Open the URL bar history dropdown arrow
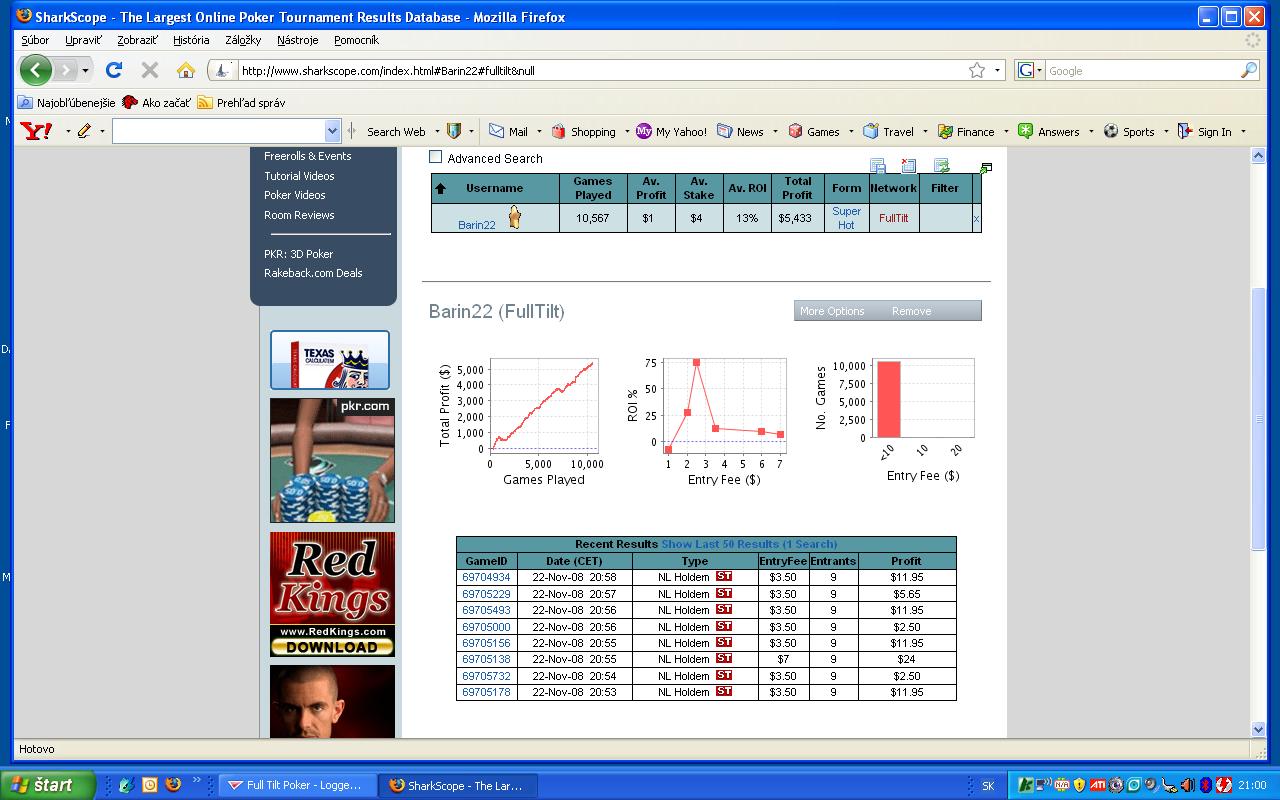Image resolution: width=1280 pixels, height=800 pixels. (997, 70)
